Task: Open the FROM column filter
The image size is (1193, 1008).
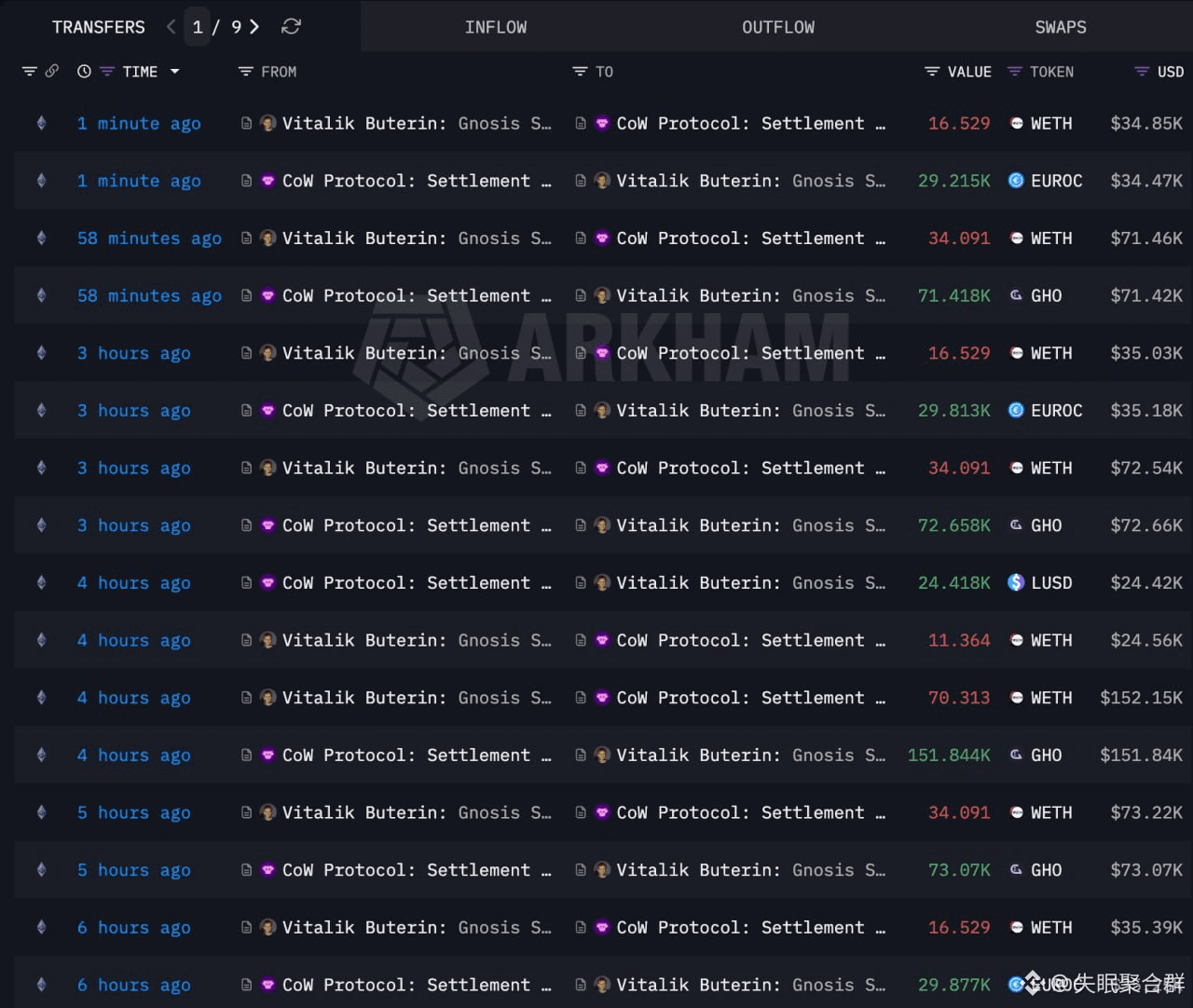Action: point(245,72)
